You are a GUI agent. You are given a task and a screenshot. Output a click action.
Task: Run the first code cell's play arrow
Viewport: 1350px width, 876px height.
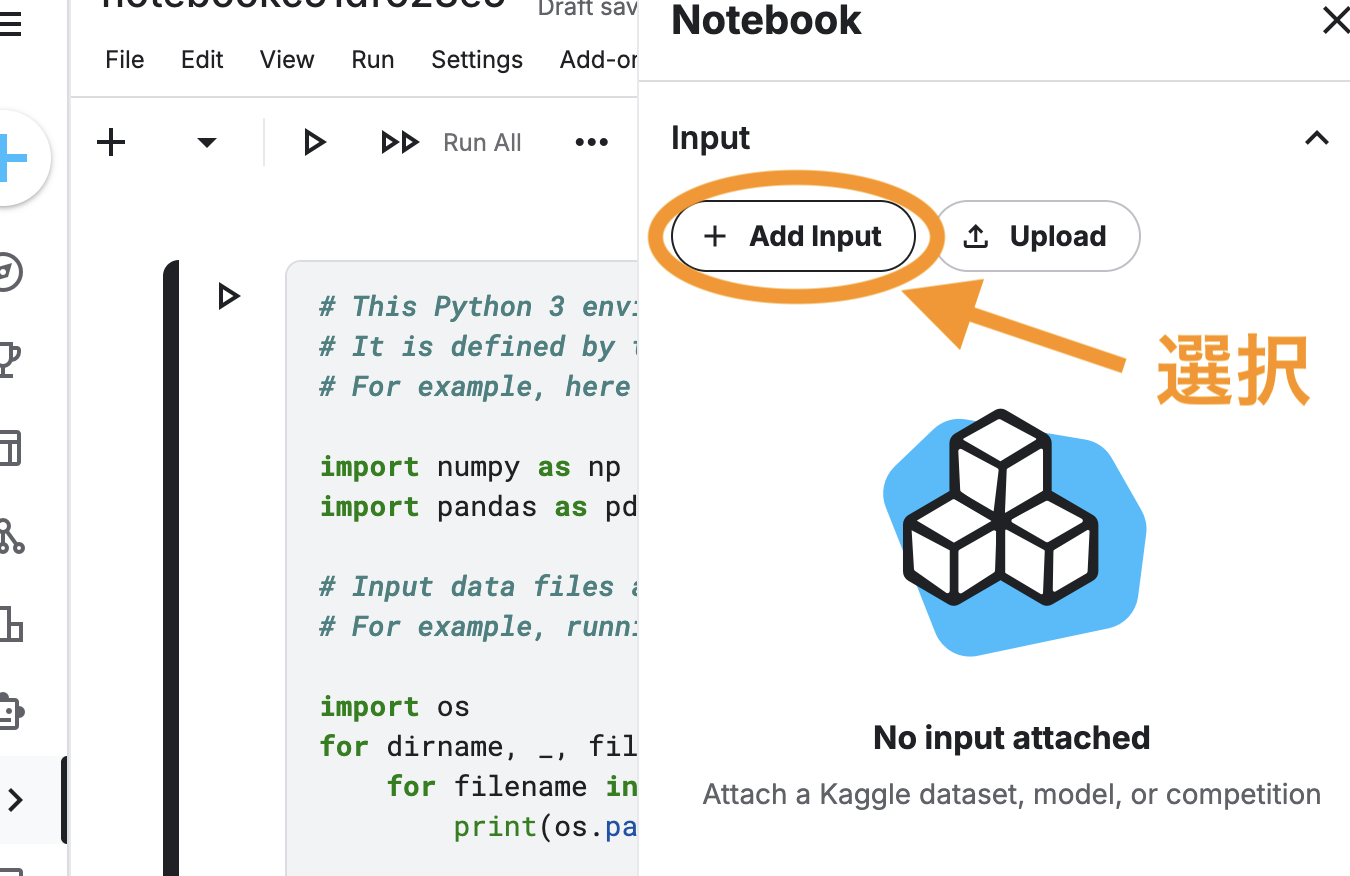229,296
